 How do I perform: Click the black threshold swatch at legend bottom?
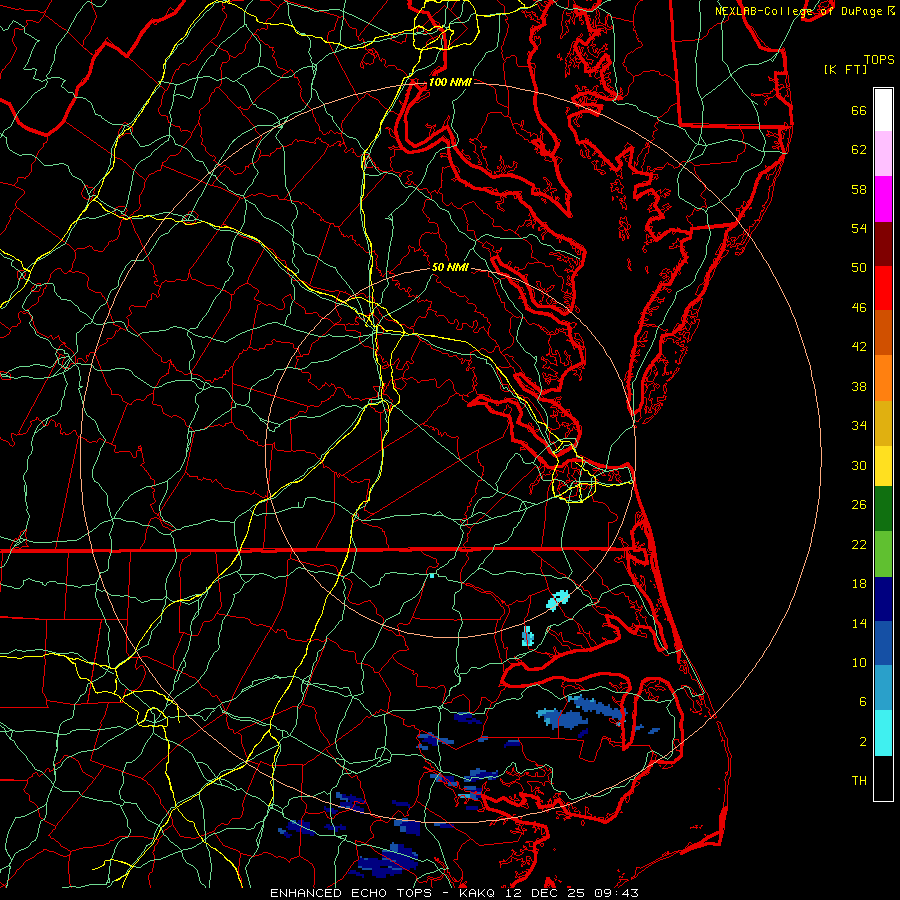[x=883, y=778]
